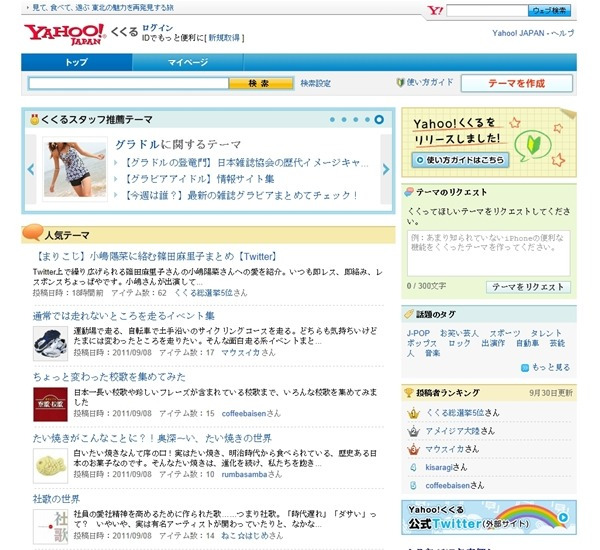Screen dimensions: 600x550
Task: Select the スポーツ tag
Action: coord(505,333)
